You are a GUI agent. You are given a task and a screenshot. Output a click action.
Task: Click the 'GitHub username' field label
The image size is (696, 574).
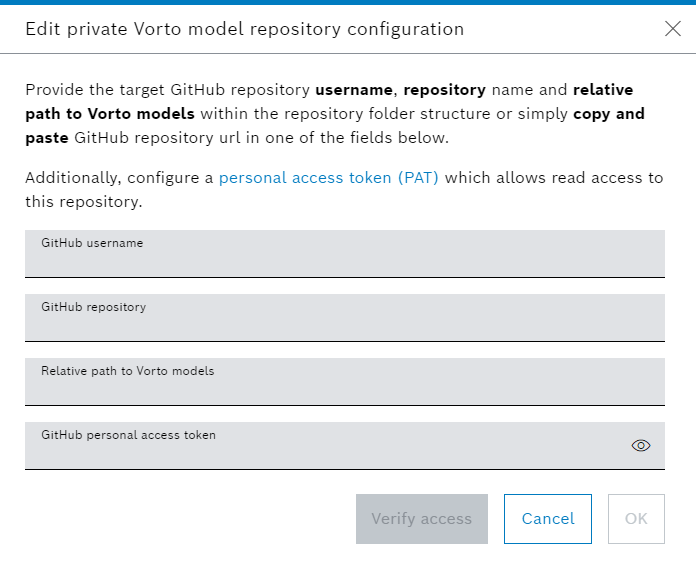click(x=92, y=243)
